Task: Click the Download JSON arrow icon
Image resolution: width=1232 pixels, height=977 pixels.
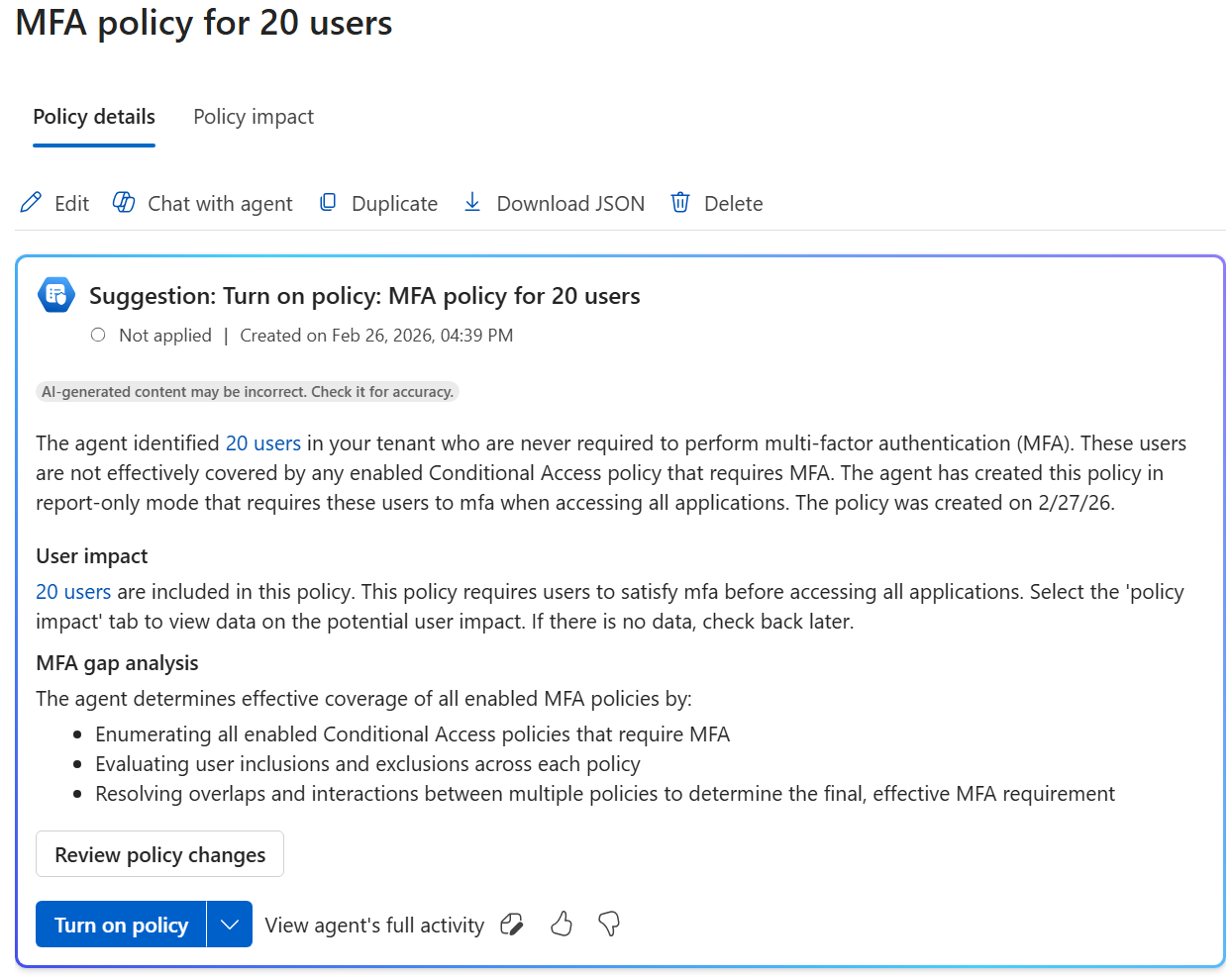Action: click(472, 203)
